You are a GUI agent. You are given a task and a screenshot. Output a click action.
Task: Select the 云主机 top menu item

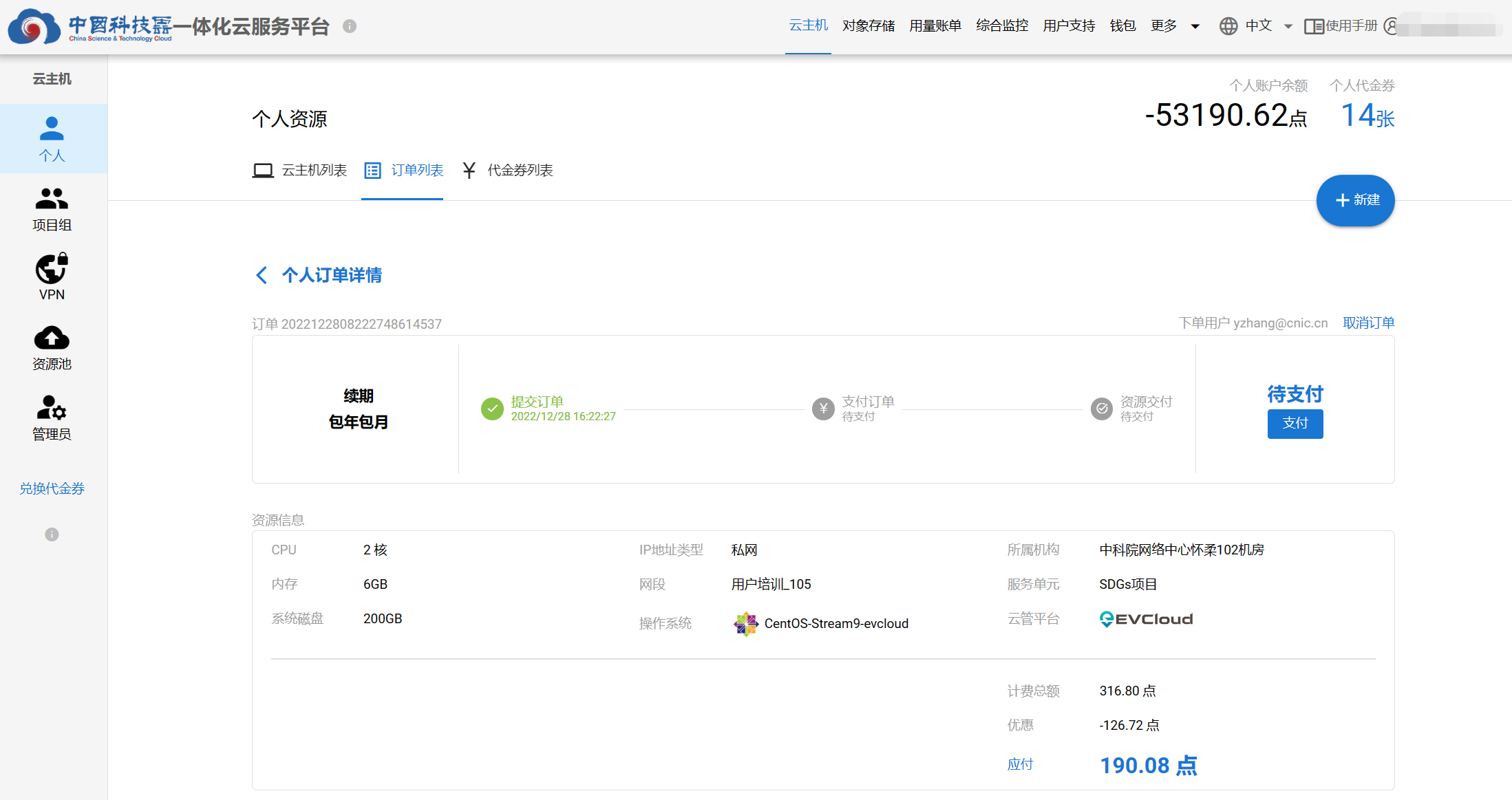pyautogui.click(x=808, y=25)
